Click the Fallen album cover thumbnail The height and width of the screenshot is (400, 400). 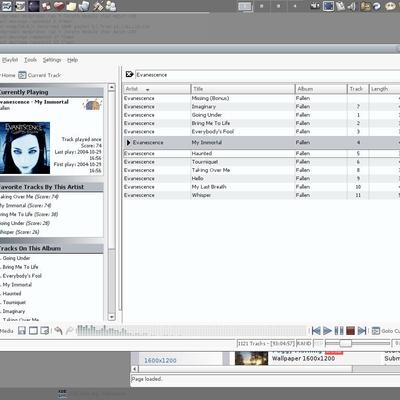[x=25, y=148]
